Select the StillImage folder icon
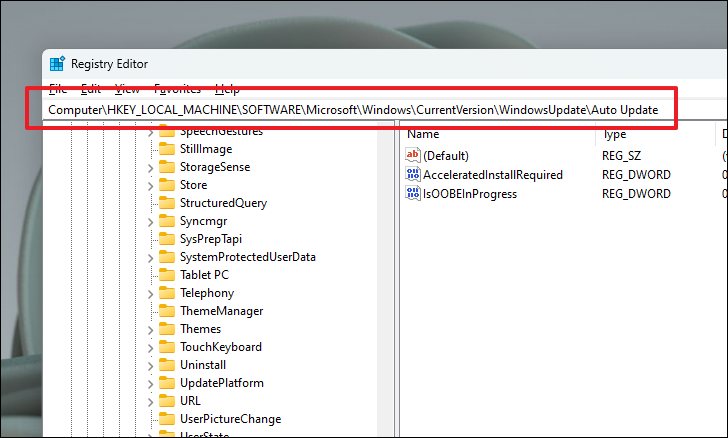This screenshot has width=728, height=438. point(167,149)
